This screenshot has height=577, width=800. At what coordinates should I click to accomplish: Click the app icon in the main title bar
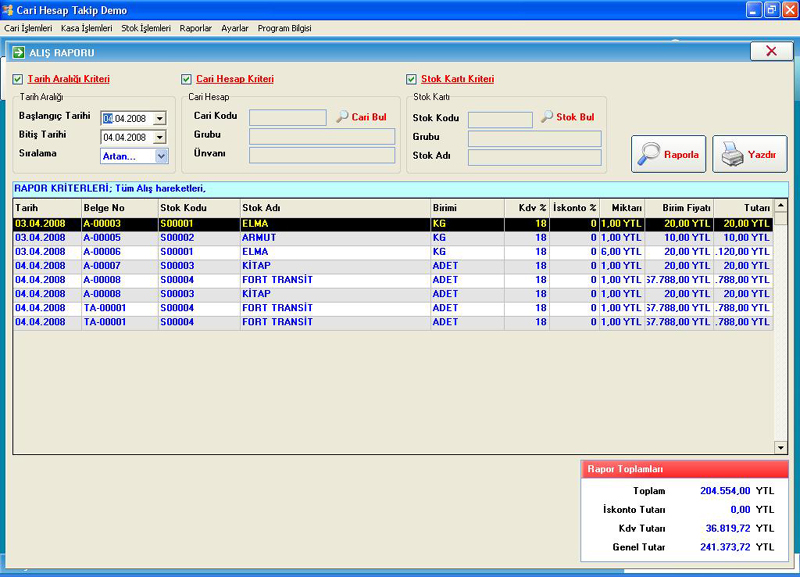(8, 9)
